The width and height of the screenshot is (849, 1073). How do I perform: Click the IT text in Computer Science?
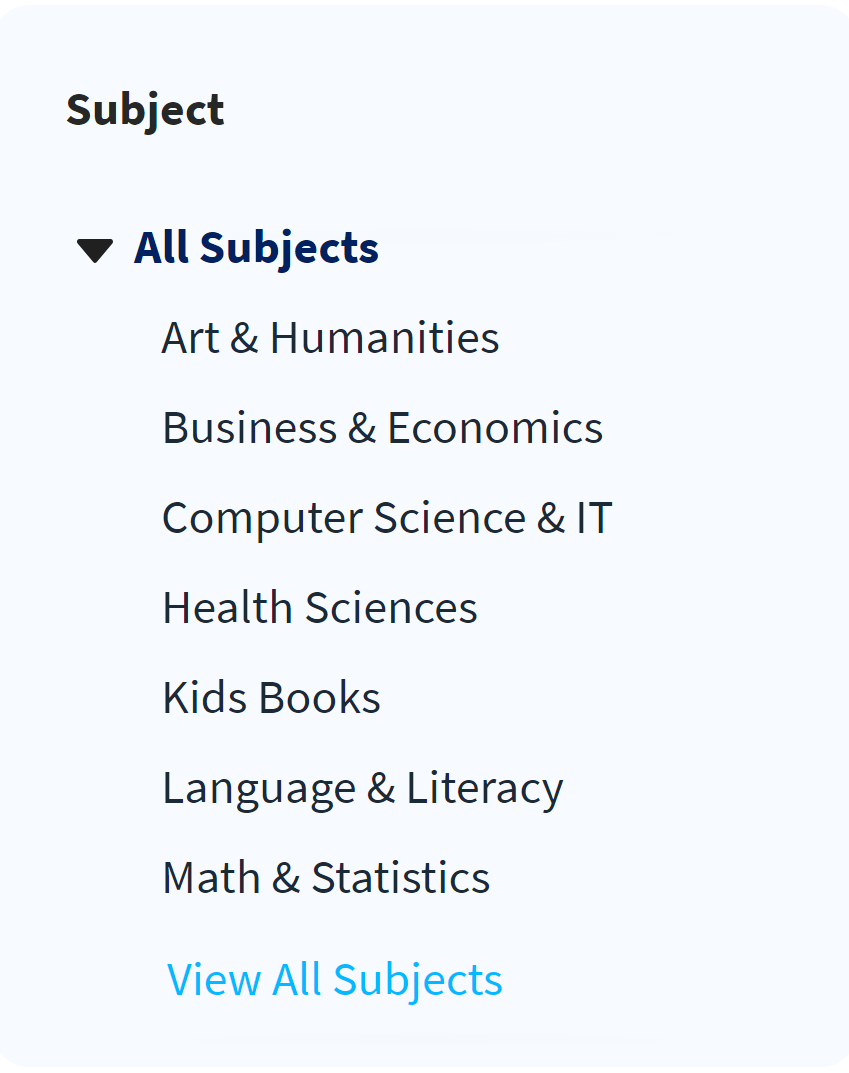[592, 518]
